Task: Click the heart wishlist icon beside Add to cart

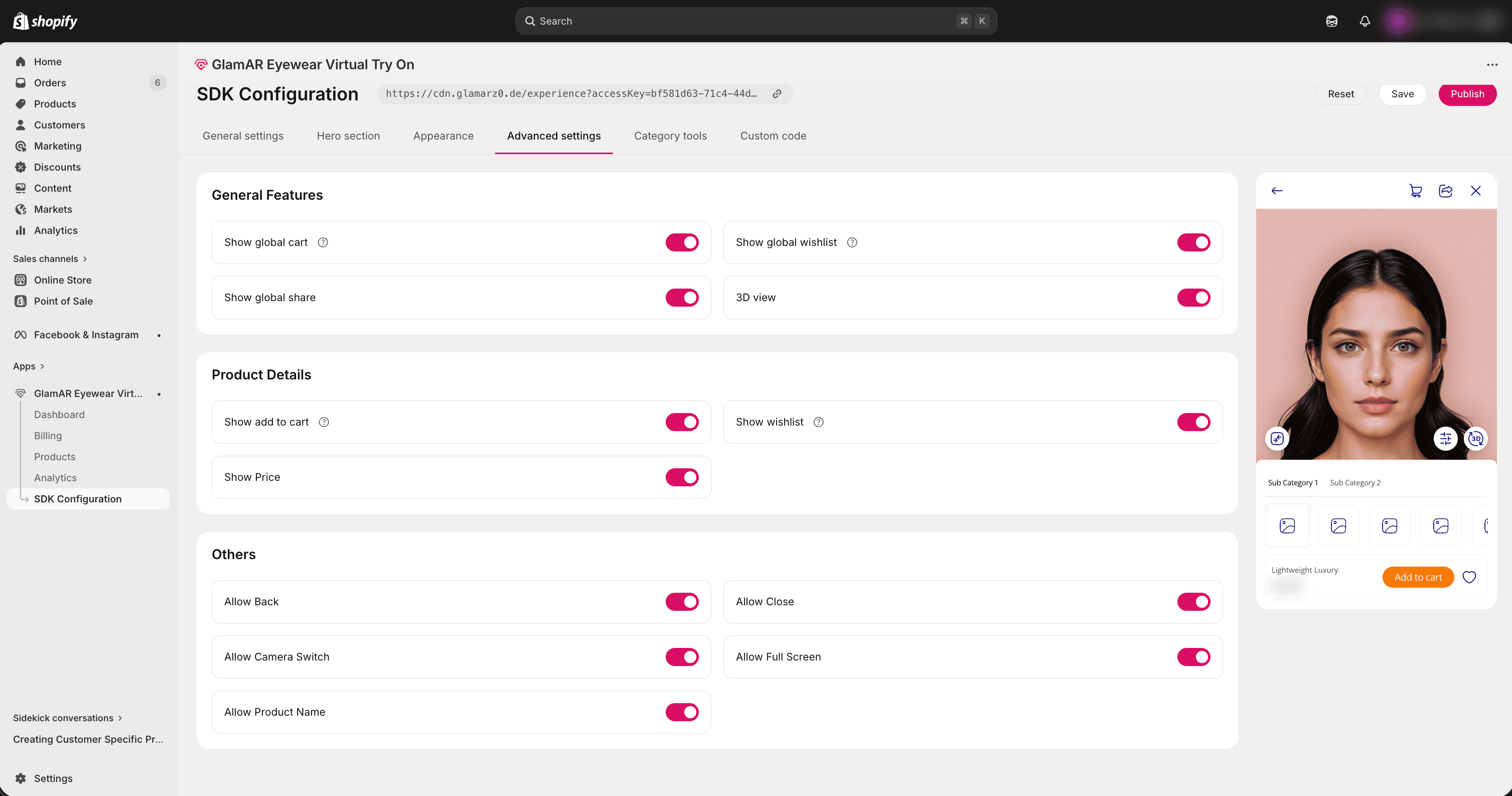Action: [1469, 577]
